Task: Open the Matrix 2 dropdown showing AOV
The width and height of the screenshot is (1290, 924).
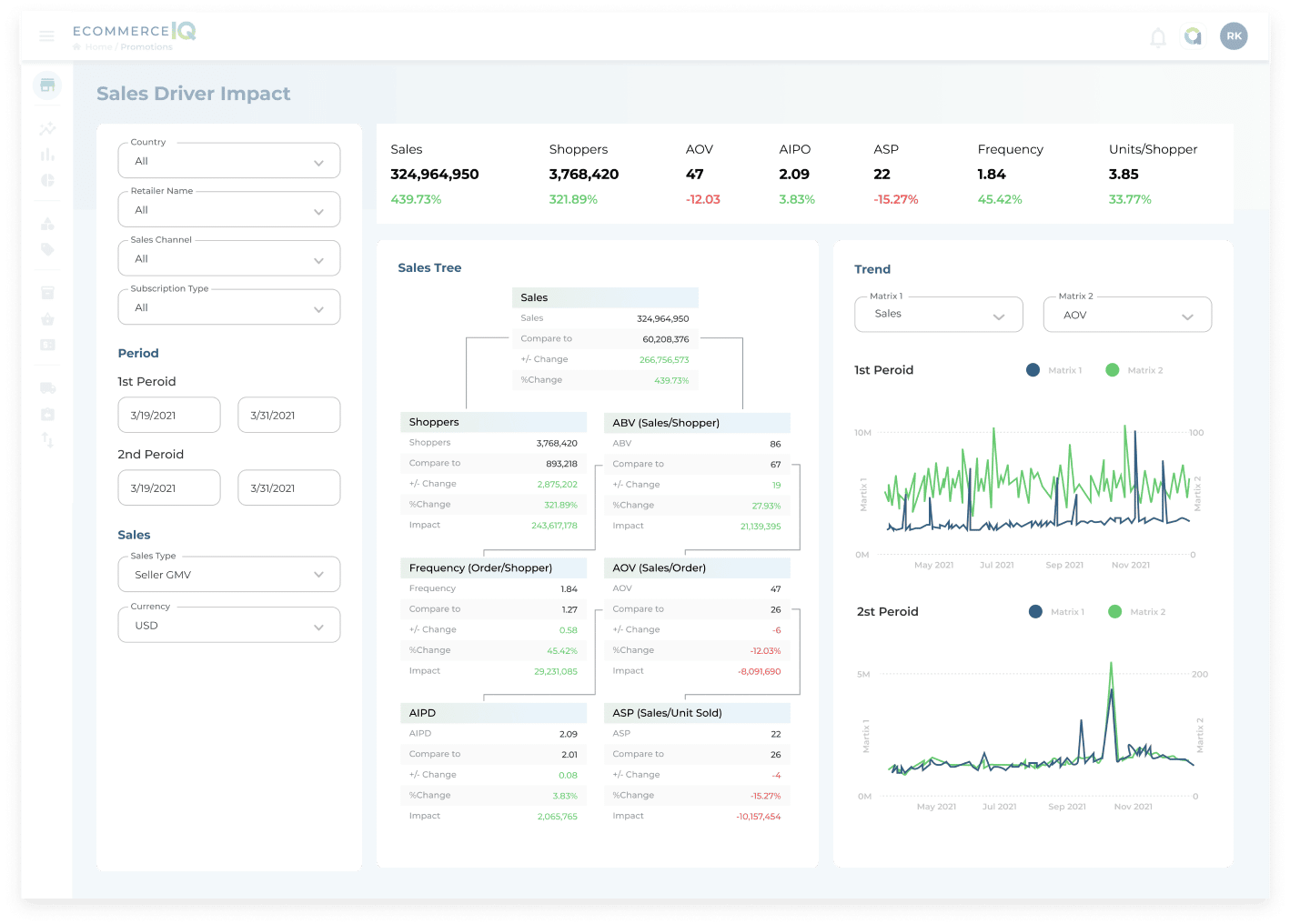Action: click(1127, 315)
